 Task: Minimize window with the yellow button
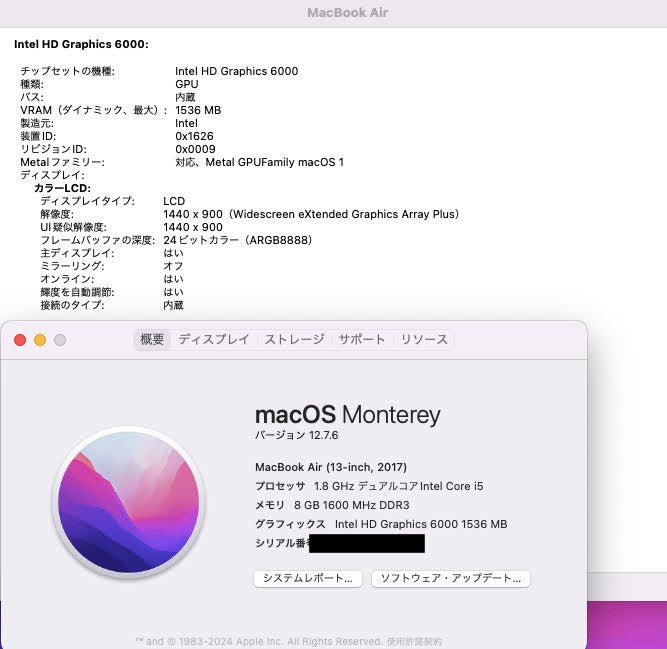40,340
